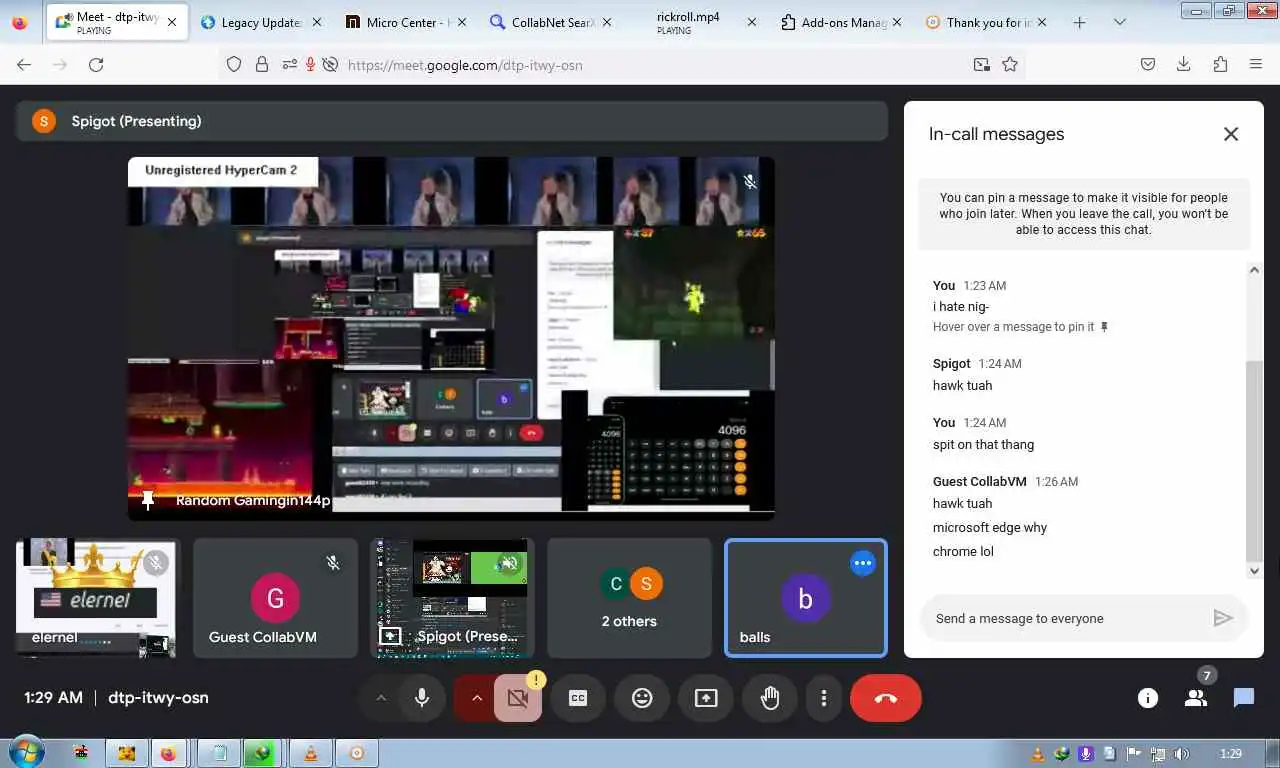This screenshot has height=768, width=1280.
Task: Click the 'microsoft edge why' chat message
Action: [990, 528]
